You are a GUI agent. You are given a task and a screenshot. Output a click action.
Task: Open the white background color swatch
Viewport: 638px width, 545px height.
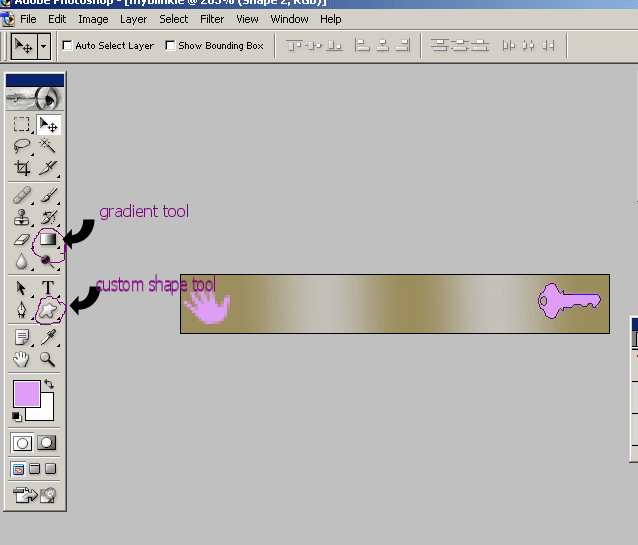click(x=45, y=412)
